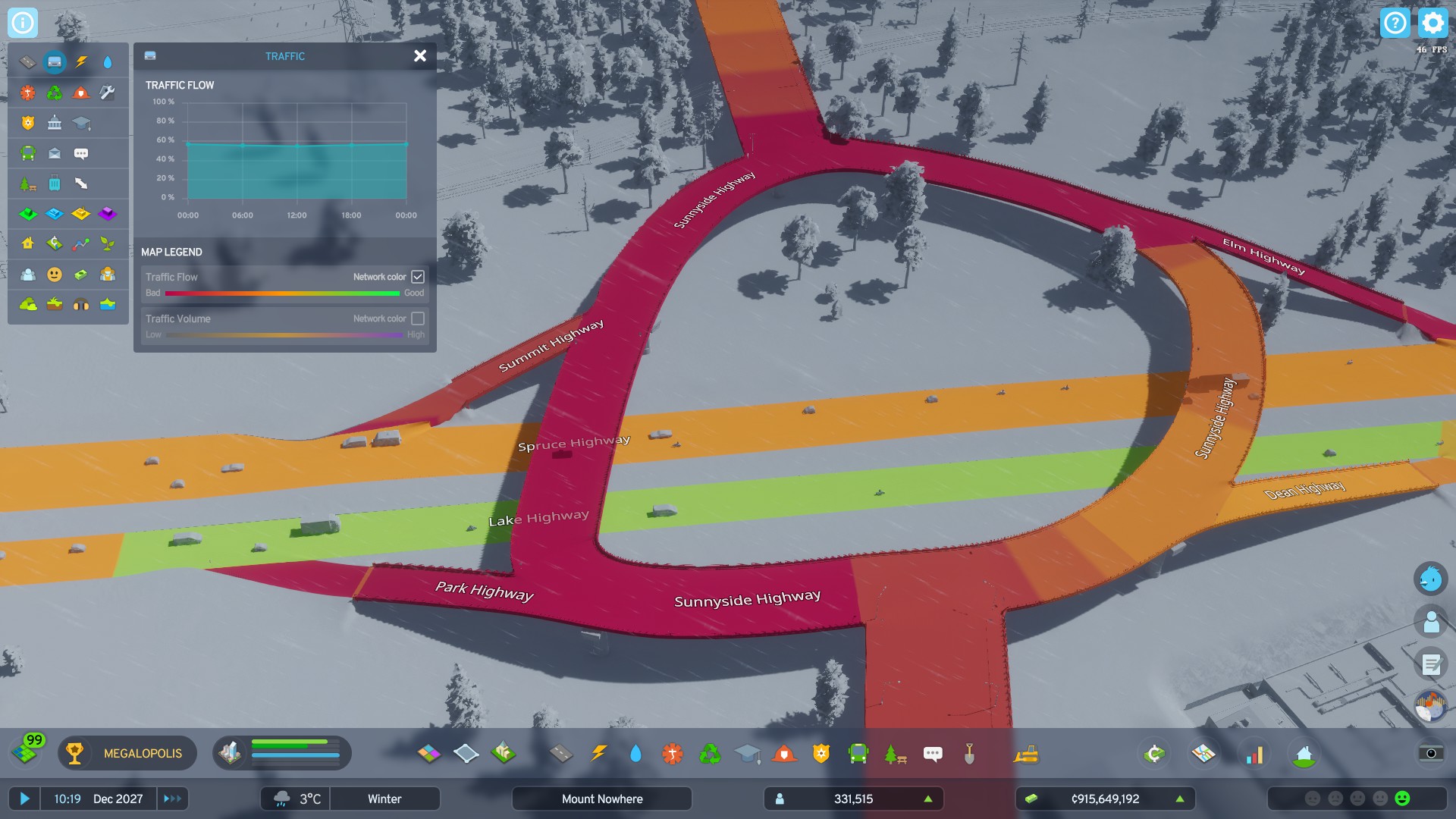Open the Mount Nowhere city name selector

coord(601,799)
